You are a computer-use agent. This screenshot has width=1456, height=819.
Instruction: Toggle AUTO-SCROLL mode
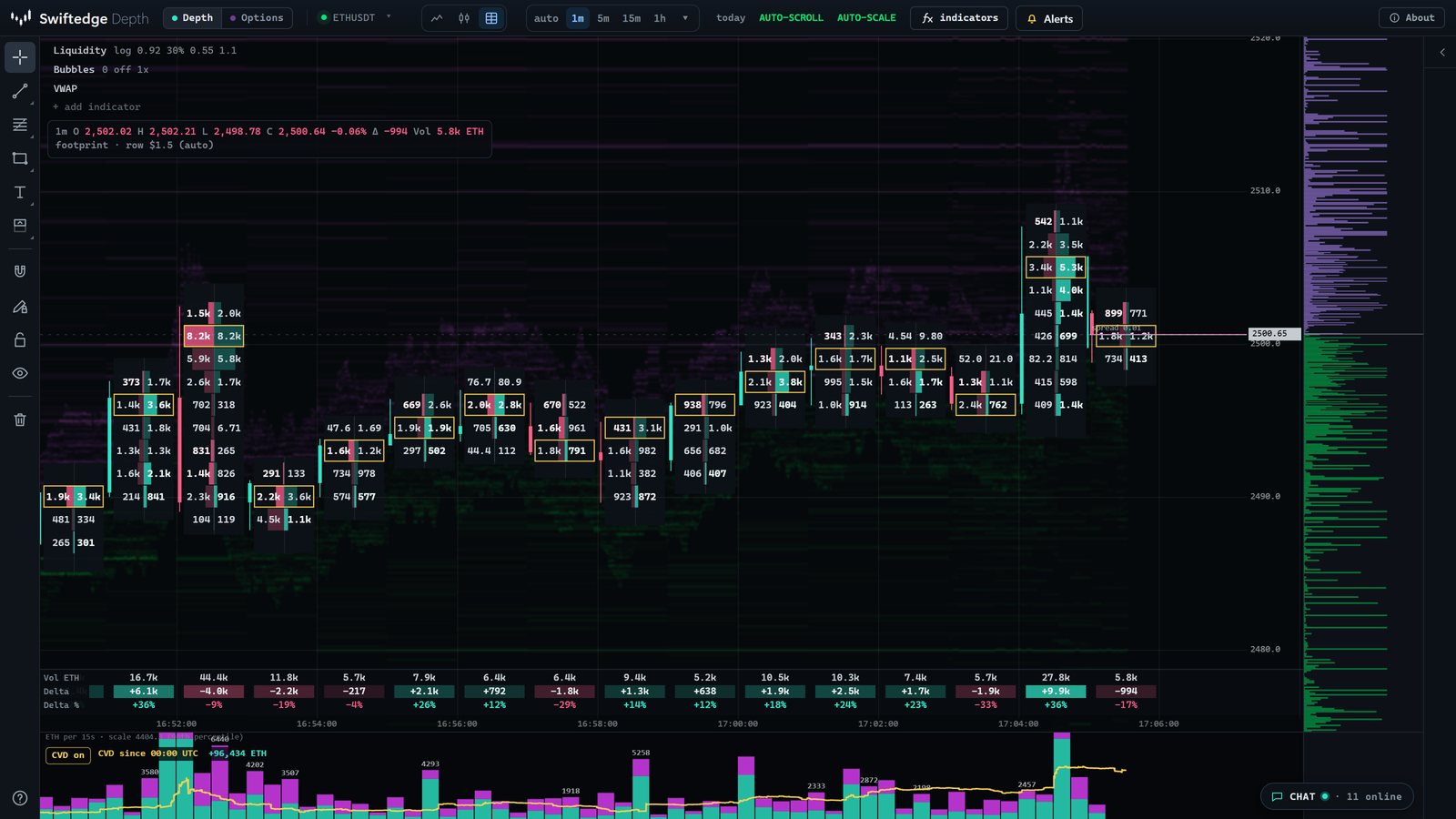tap(791, 18)
